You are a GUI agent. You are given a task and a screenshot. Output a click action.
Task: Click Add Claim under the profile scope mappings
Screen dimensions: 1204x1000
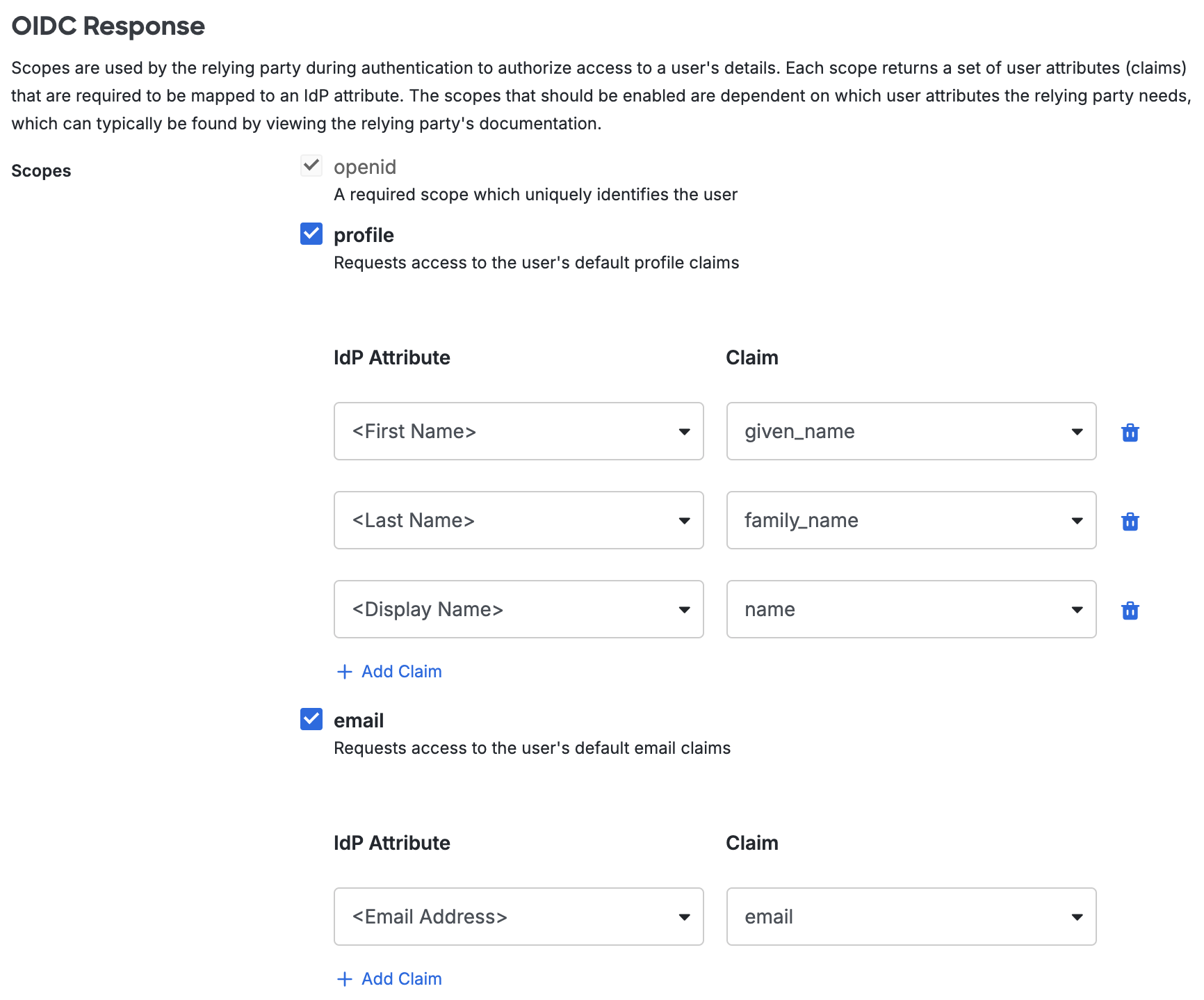(x=400, y=671)
